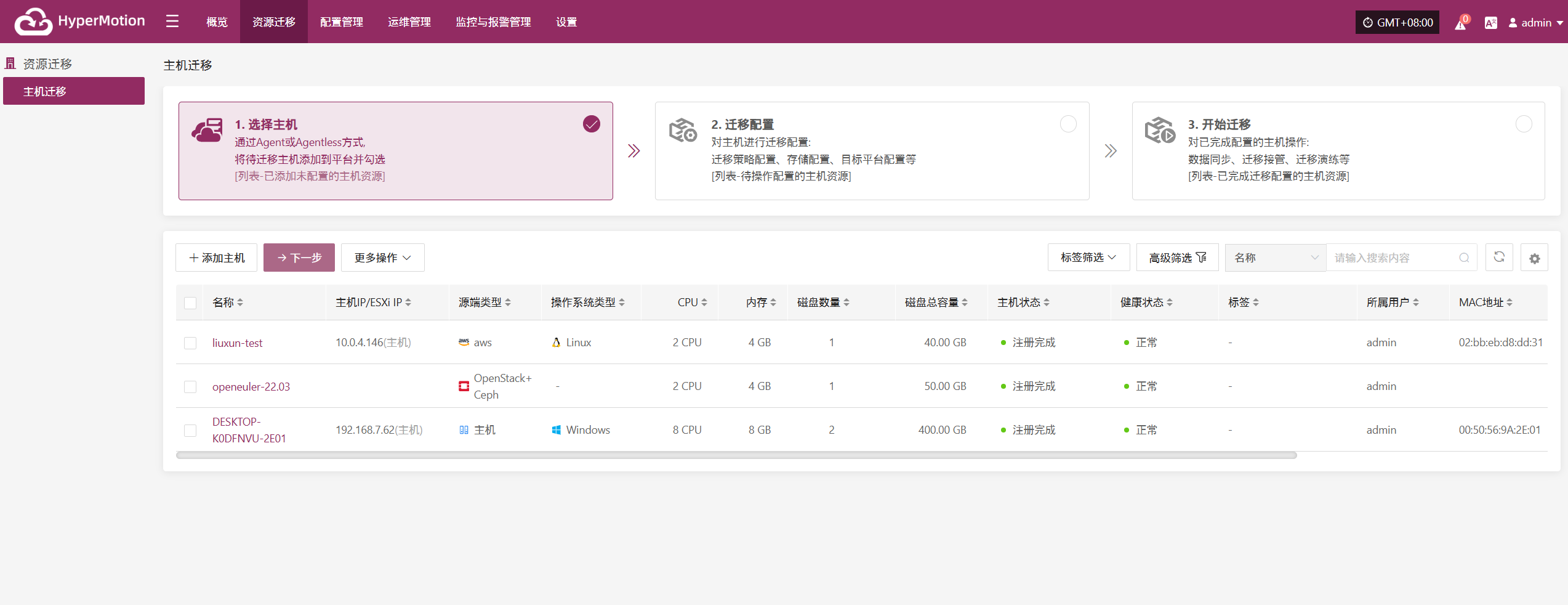Check the DESKTOP-K0DFNVU-2E01 row checkbox
1568x605 pixels.
190,431
